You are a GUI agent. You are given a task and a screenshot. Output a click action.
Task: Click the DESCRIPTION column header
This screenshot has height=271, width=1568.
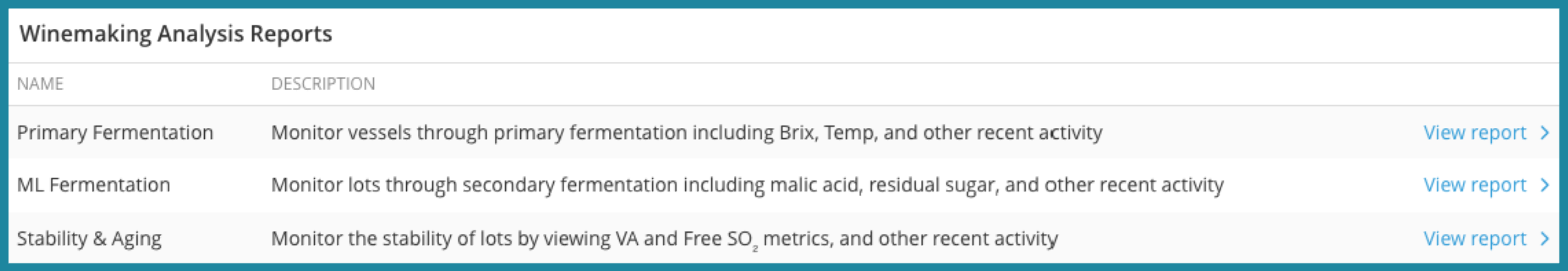point(323,84)
